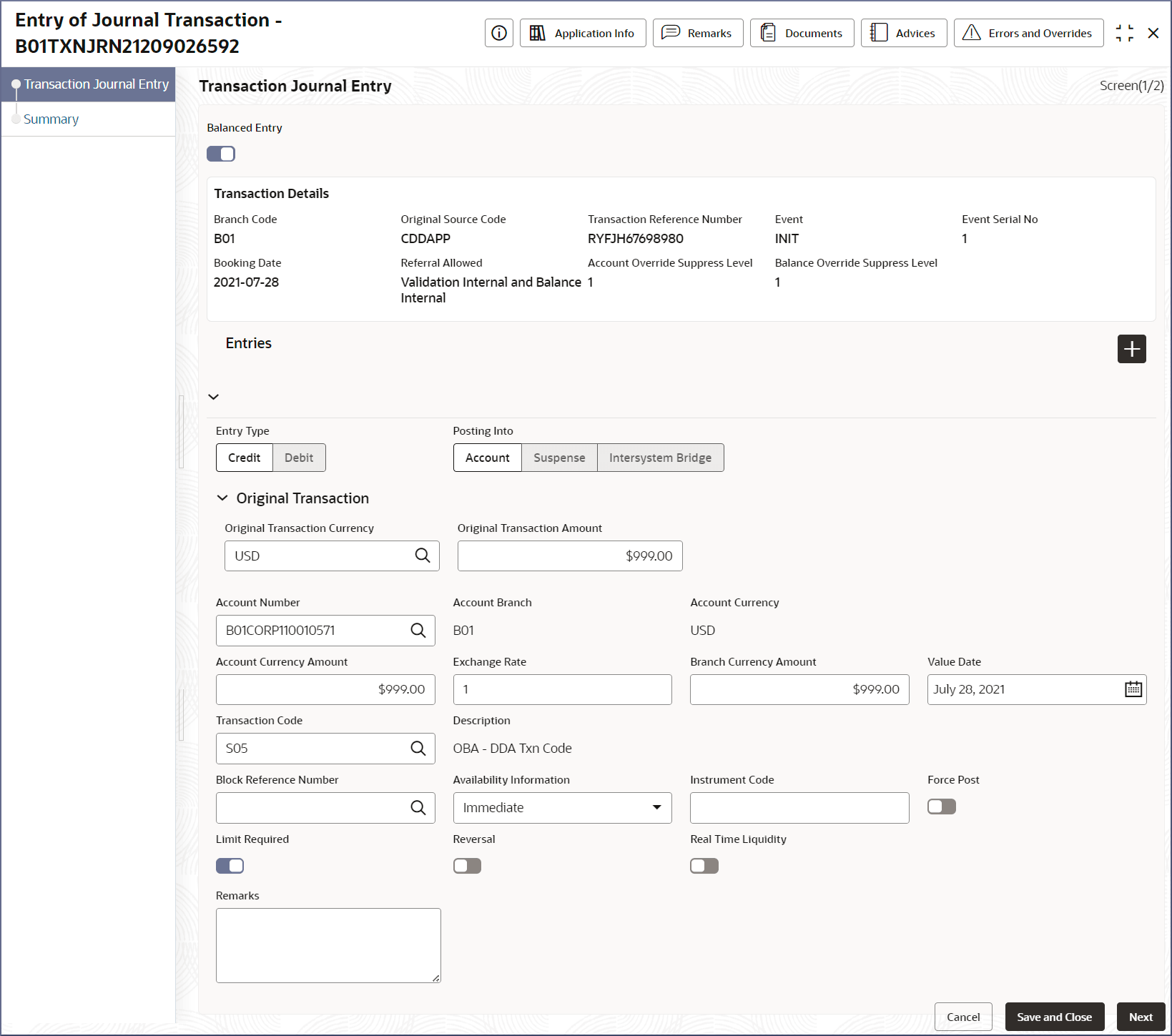Collapse the Original Transaction section

coord(222,498)
